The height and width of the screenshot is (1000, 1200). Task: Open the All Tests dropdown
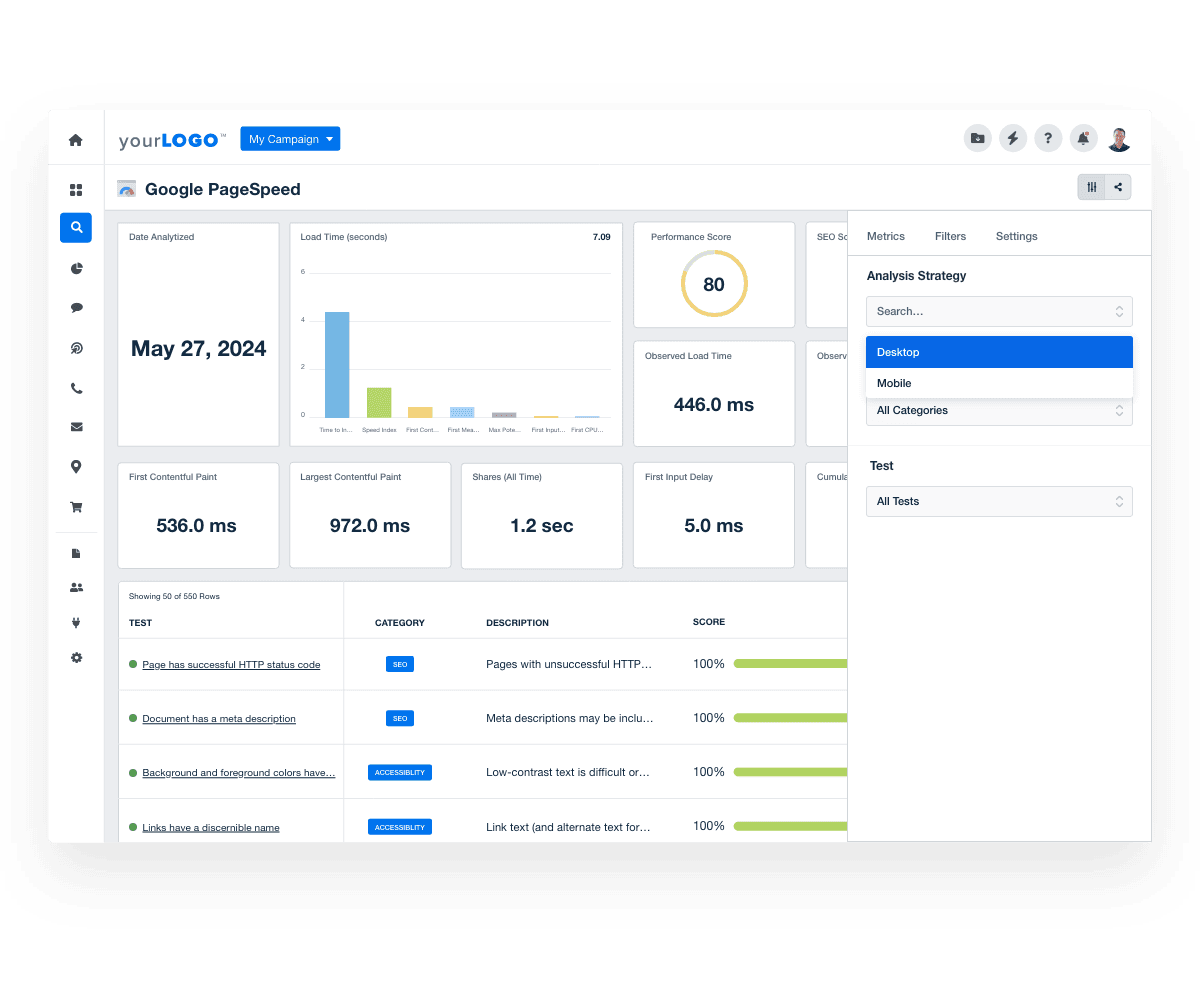[999, 501]
